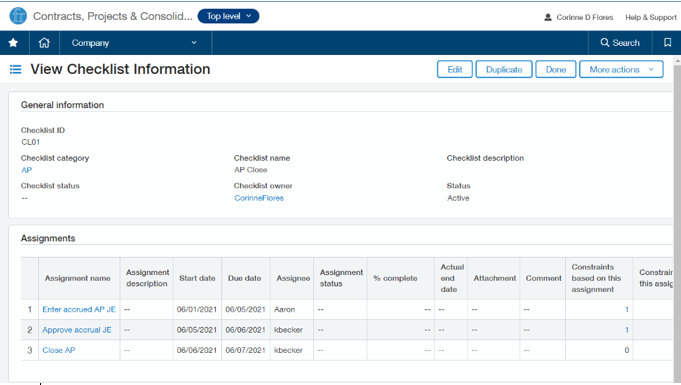The height and width of the screenshot is (385, 681).
Task: Select checklist ID value CL01
Action: (30, 142)
